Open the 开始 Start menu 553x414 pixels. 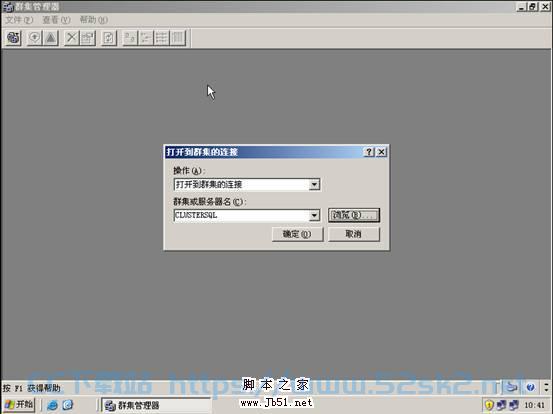(19, 404)
